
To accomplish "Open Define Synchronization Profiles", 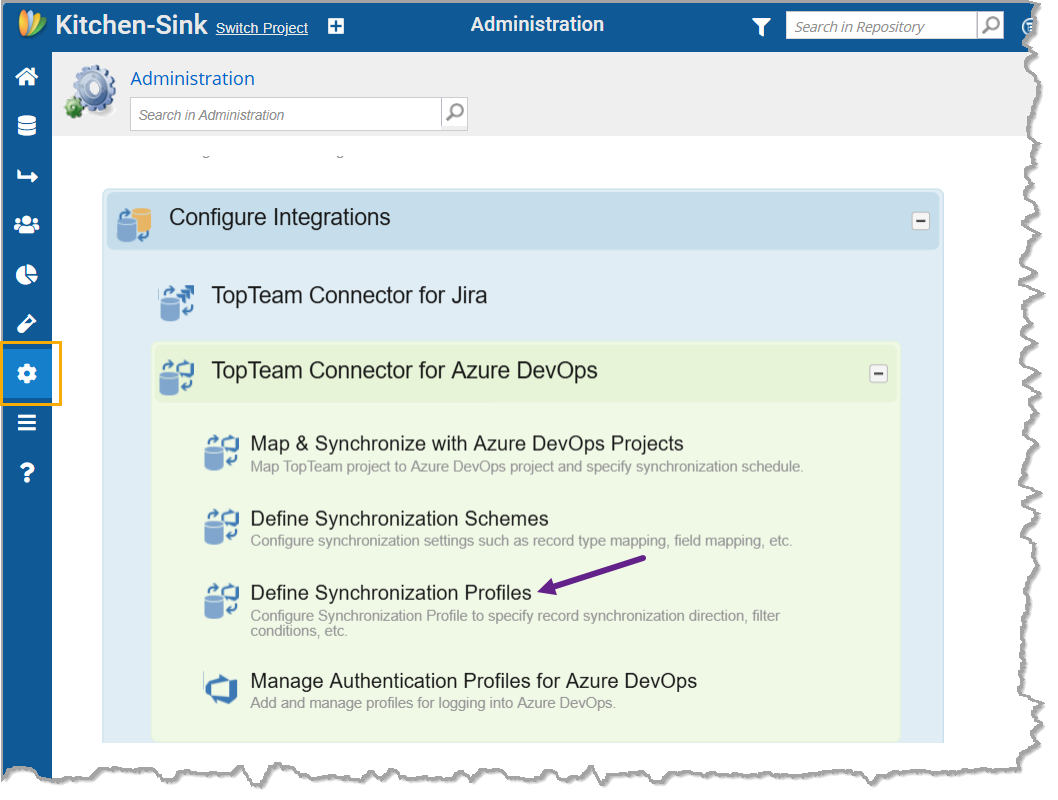I will click(x=391, y=593).
